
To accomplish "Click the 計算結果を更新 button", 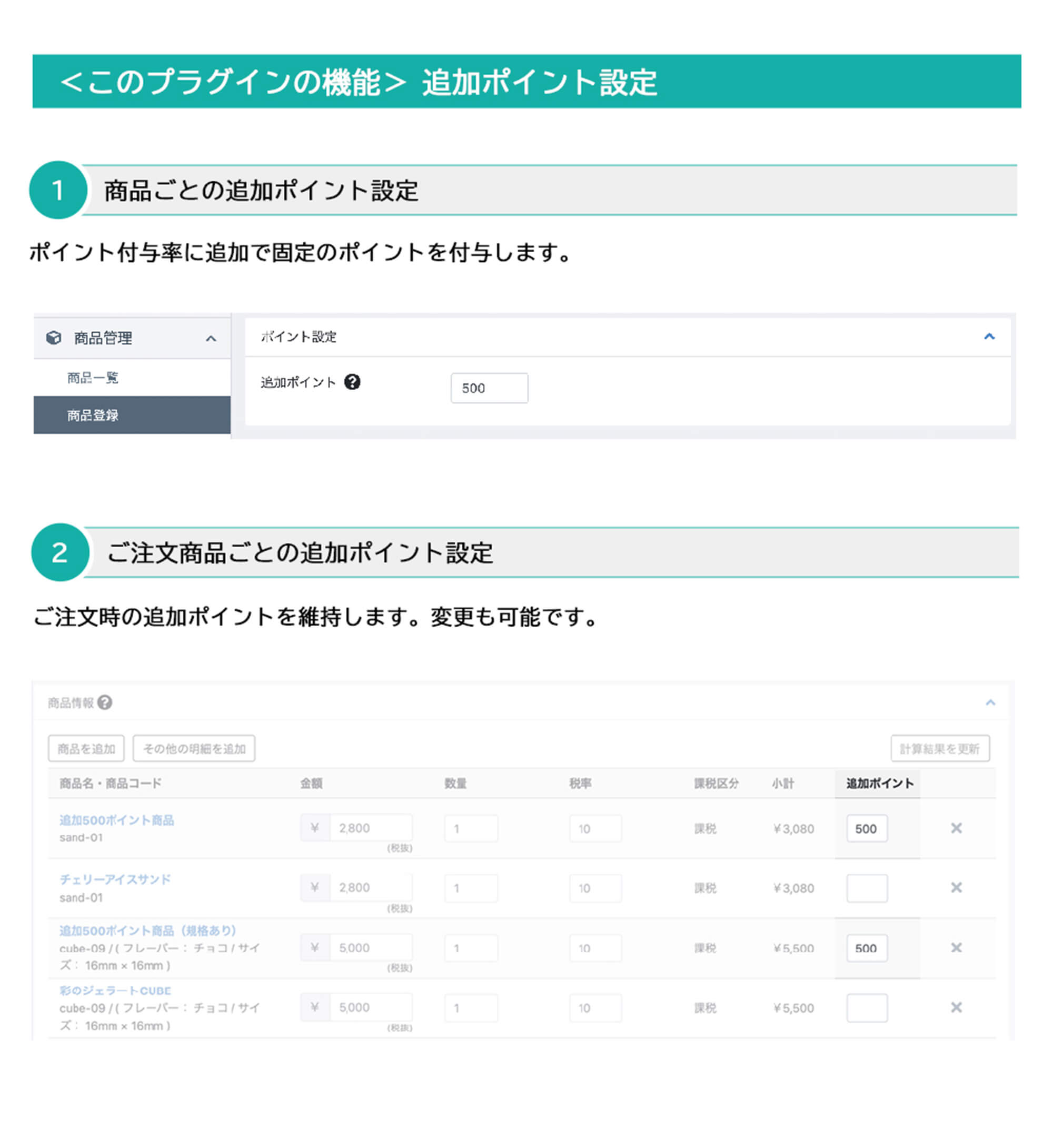I will [940, 748].
